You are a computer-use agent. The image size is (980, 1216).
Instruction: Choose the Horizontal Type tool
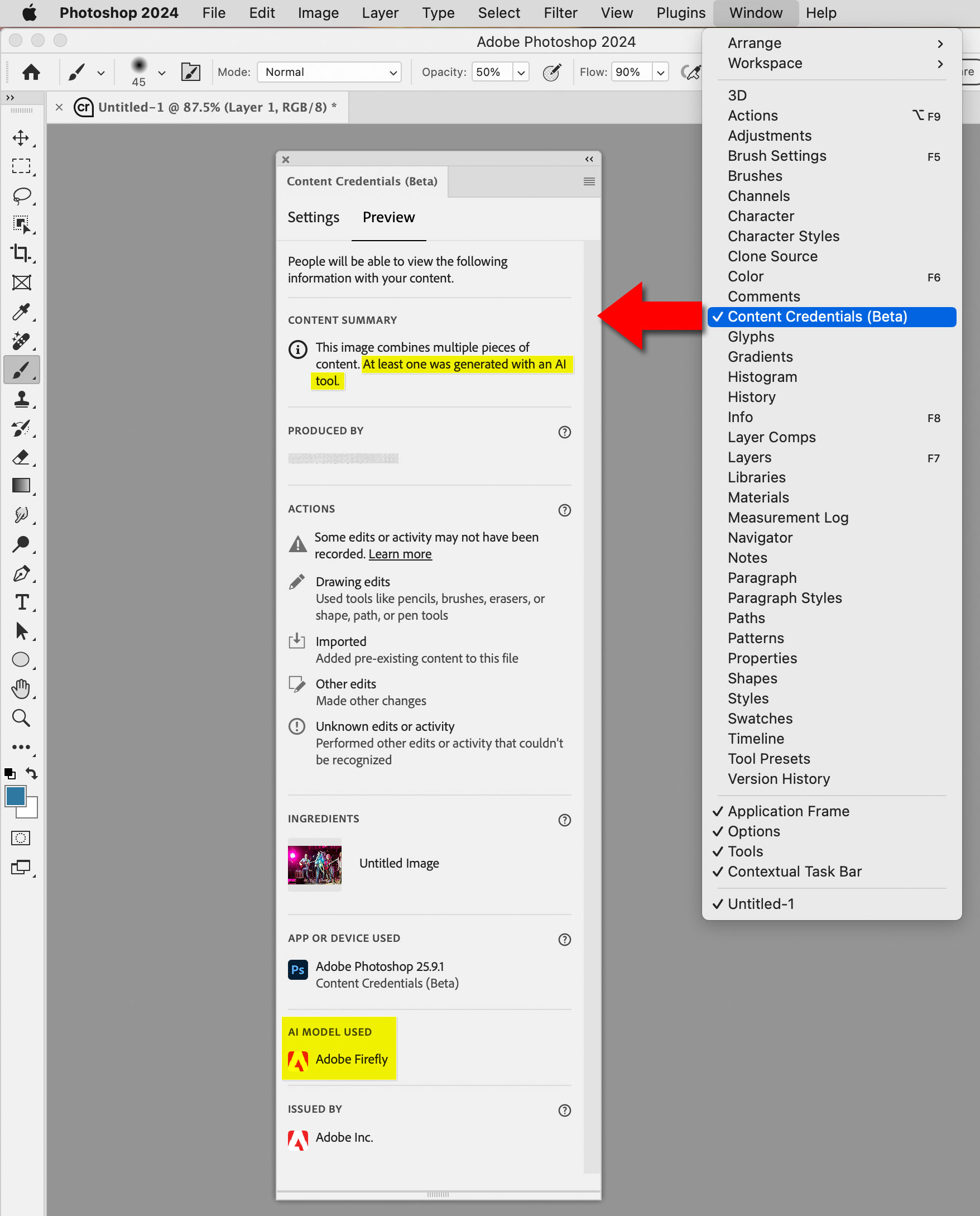(21, 602)
